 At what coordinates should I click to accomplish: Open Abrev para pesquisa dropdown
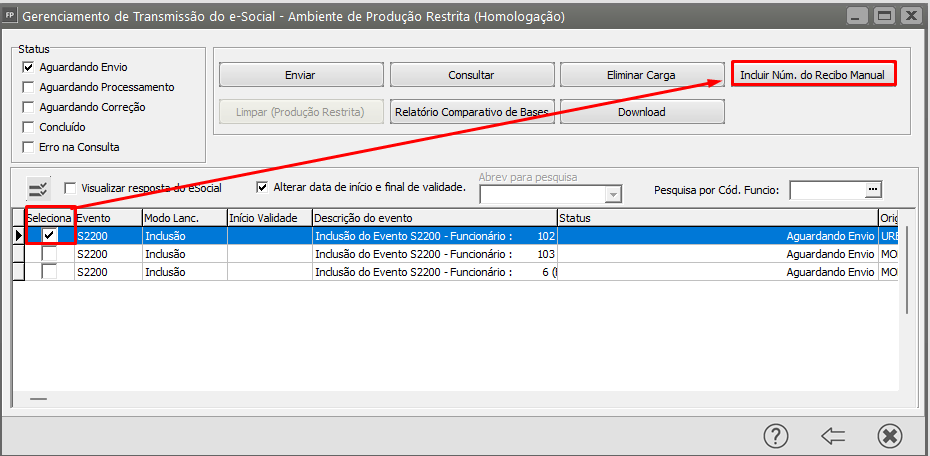click(x=613, y=194)
